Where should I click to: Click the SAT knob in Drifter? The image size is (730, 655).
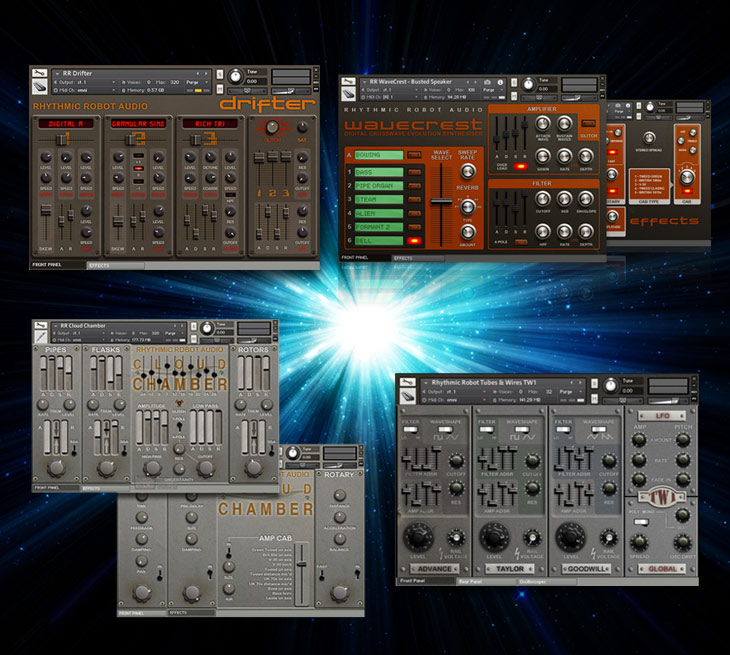(x=302, y=127)
